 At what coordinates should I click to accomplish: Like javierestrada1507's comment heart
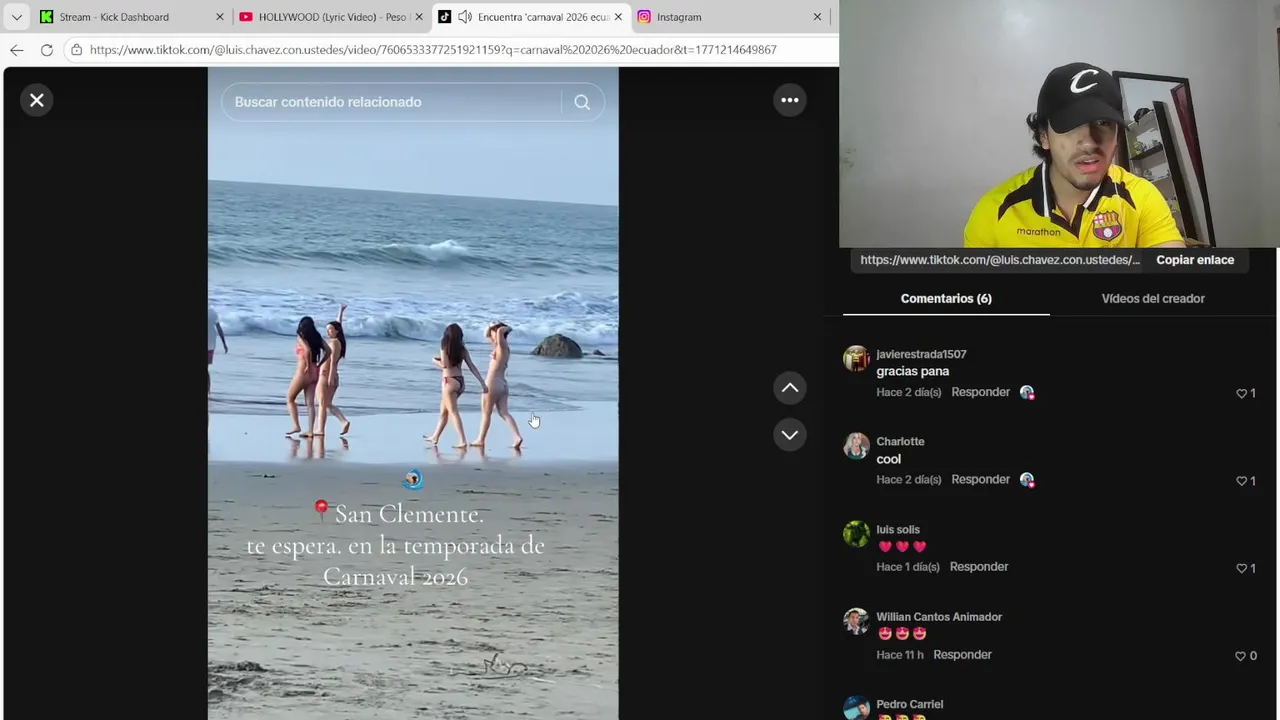(x=1242, y=393)
